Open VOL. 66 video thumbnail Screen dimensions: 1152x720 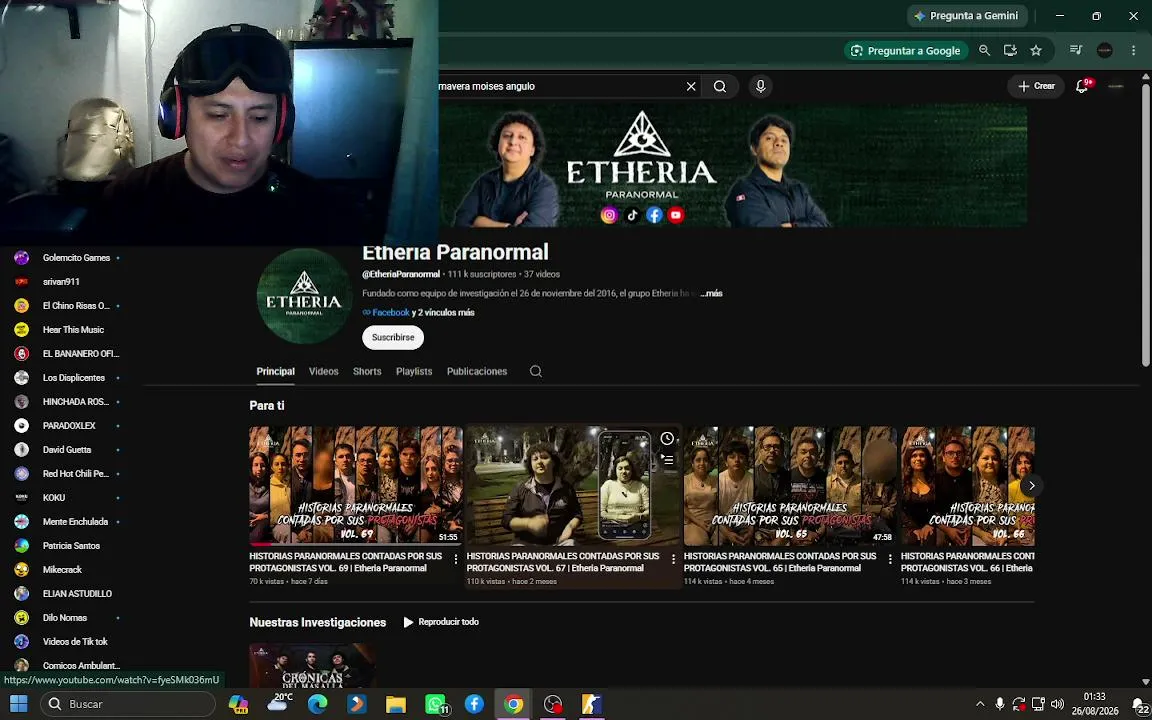click(968, 486)
